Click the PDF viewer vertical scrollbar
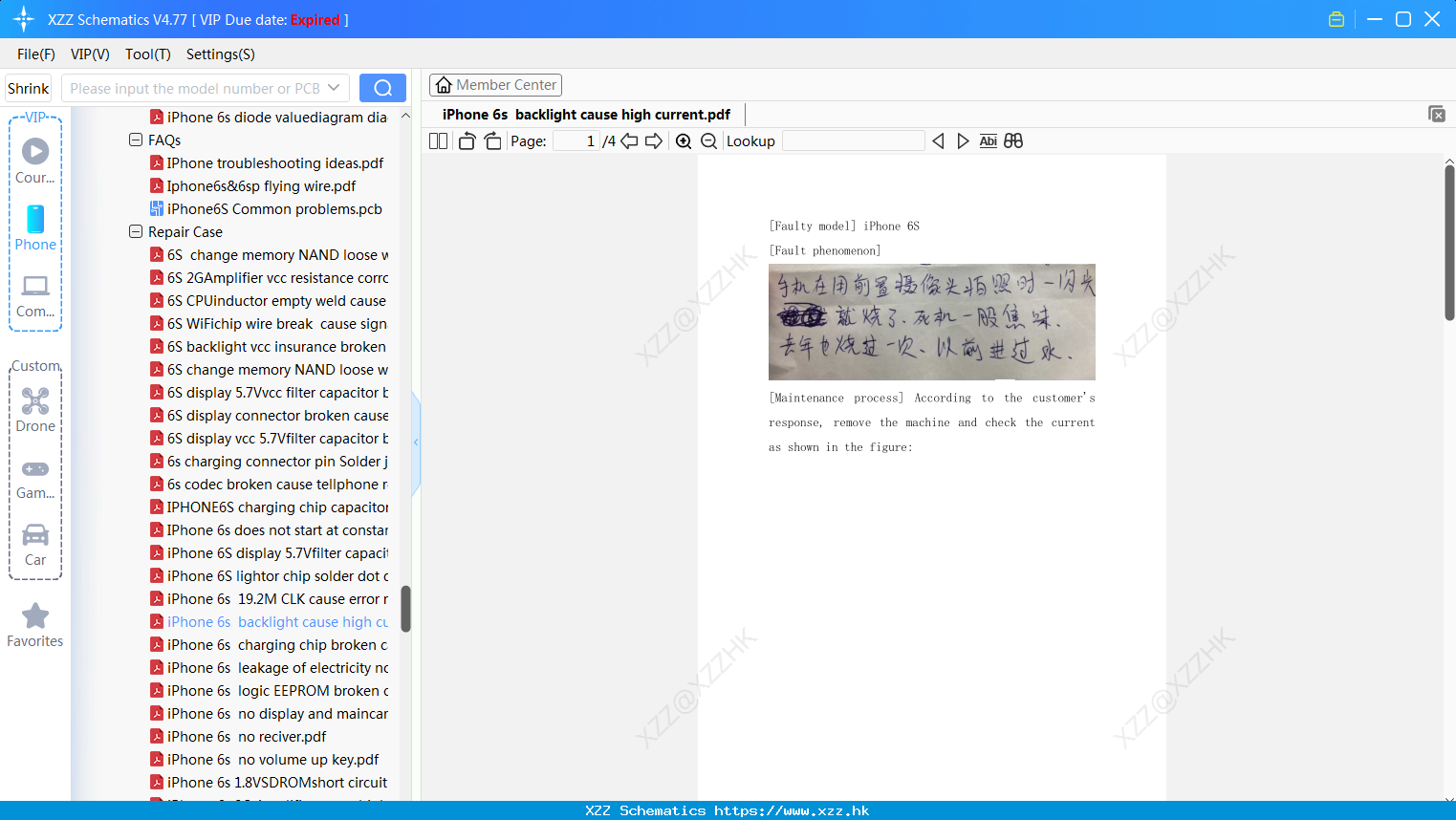The image size is (1456, 820). tap(1449, 243)
